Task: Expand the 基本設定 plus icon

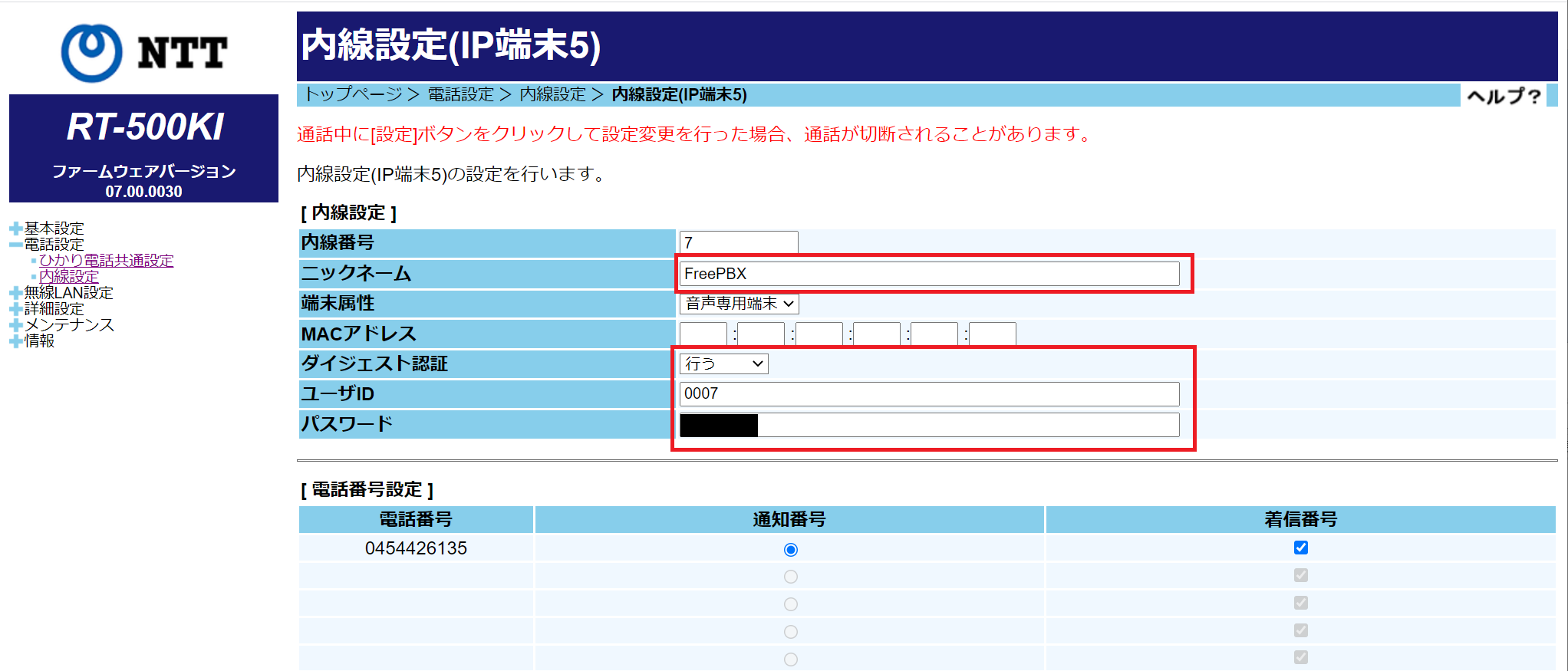Action: [x=15, y=229]
